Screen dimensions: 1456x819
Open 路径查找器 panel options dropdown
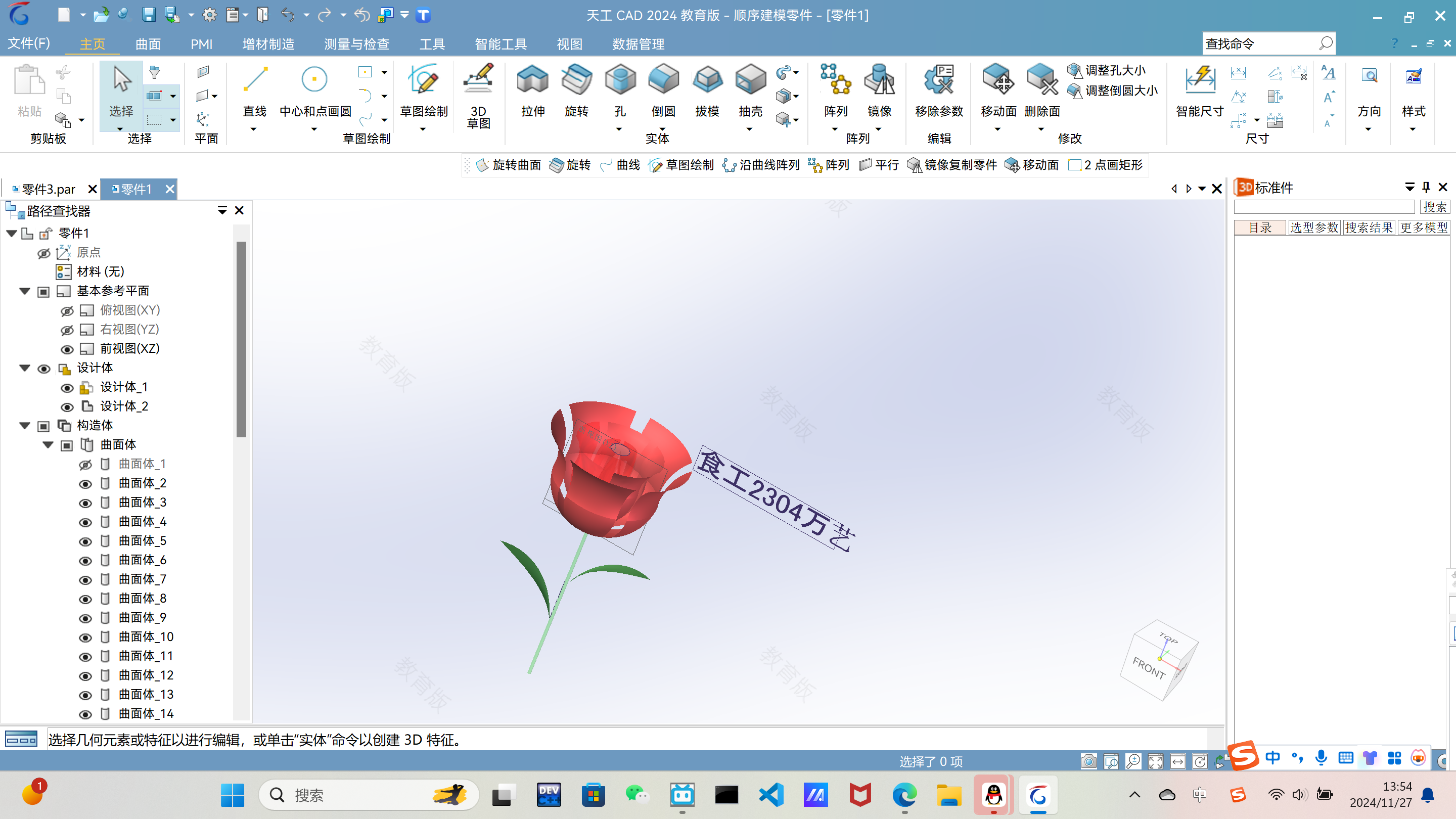pos(222,210)
